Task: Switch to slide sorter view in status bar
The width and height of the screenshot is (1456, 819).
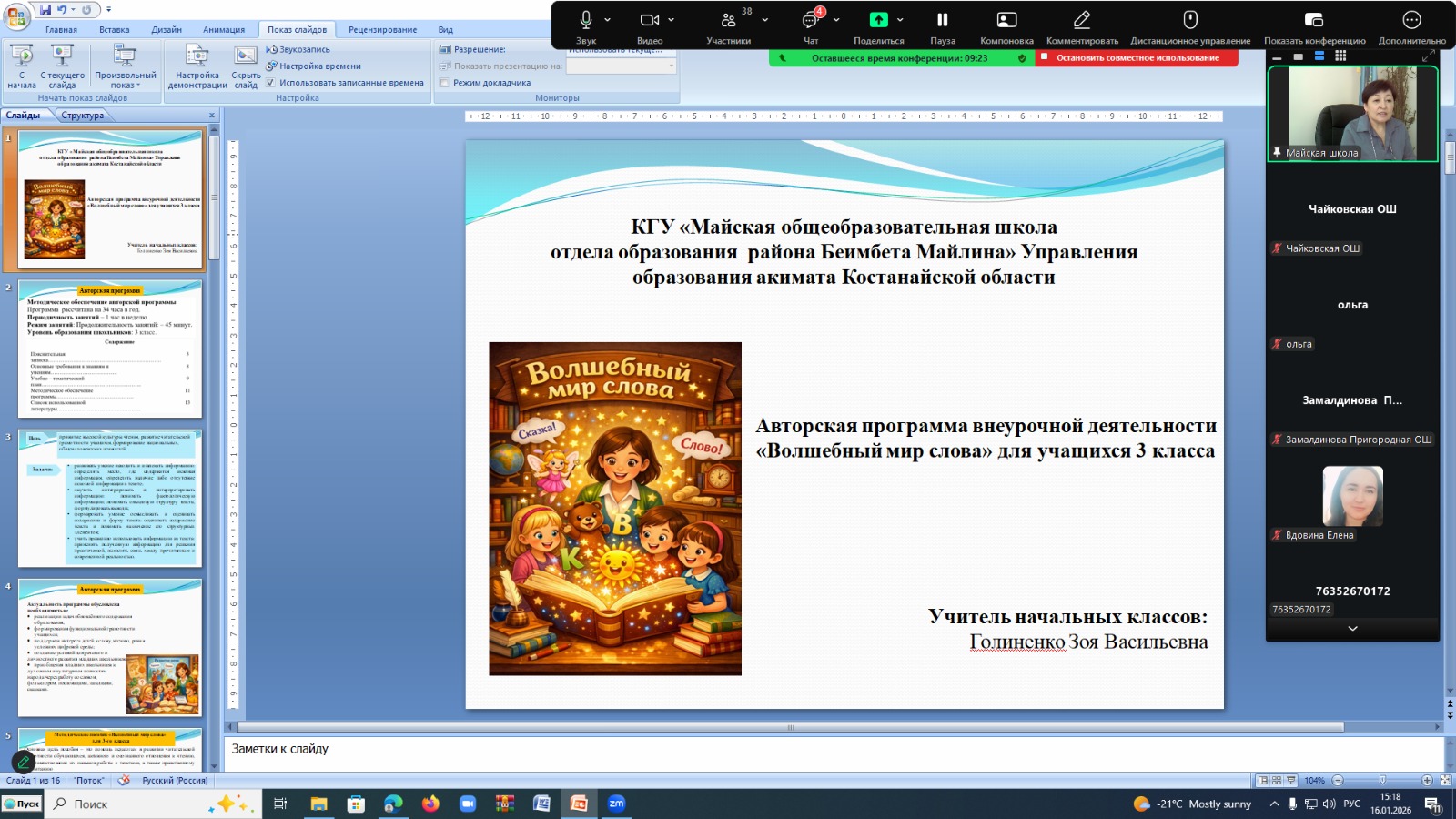Action: (1277, 781)
